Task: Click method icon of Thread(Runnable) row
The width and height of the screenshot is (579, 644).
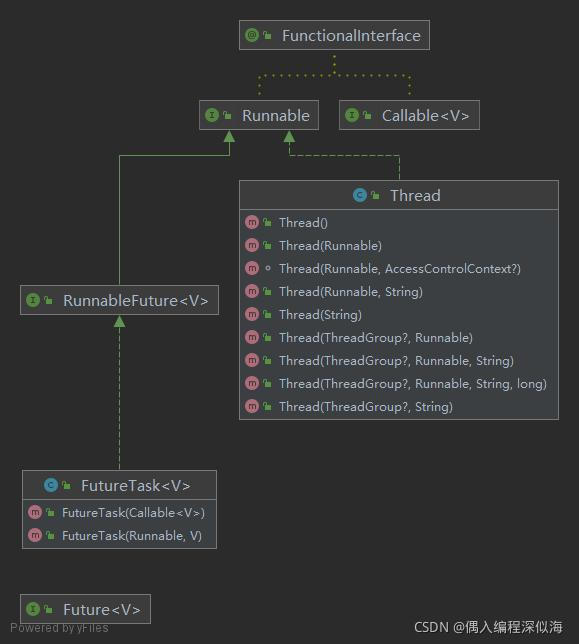Action: coord(252,246)
